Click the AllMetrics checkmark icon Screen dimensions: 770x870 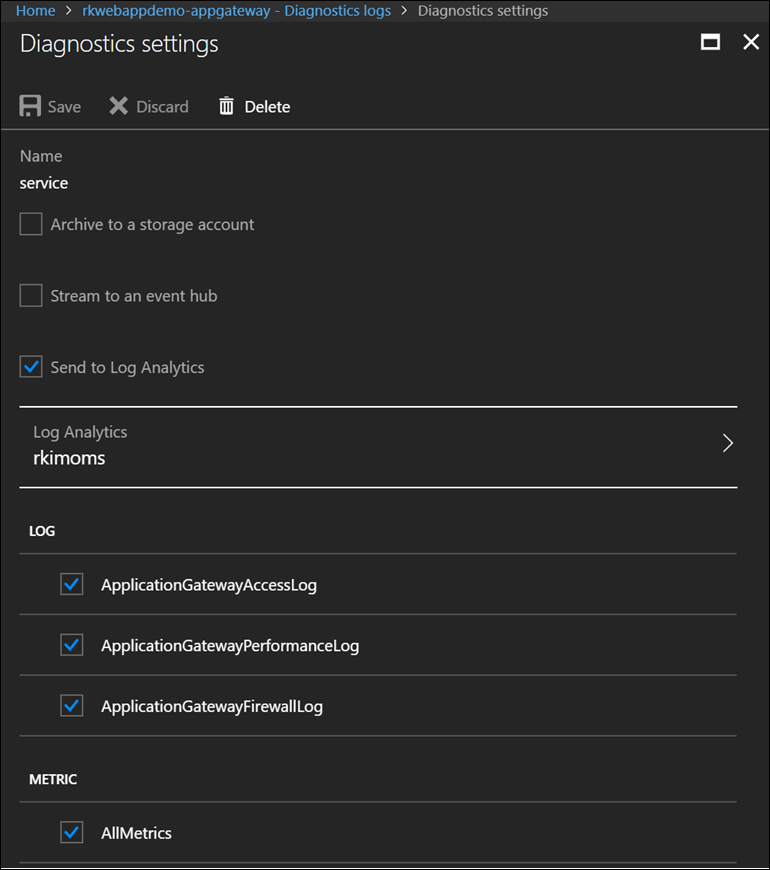[71, 832]
